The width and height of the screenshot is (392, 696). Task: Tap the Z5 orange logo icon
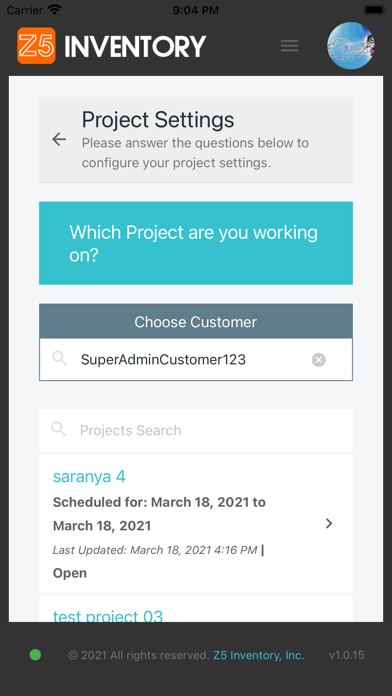(36, 45)
